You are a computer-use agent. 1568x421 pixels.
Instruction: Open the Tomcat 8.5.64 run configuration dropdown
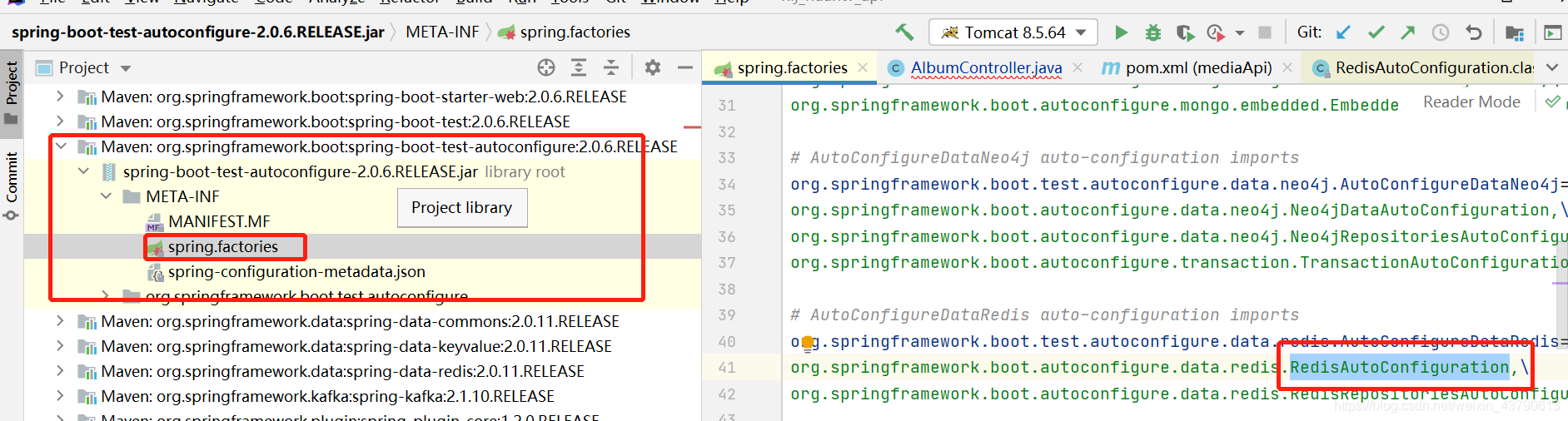coord(1013,32)
